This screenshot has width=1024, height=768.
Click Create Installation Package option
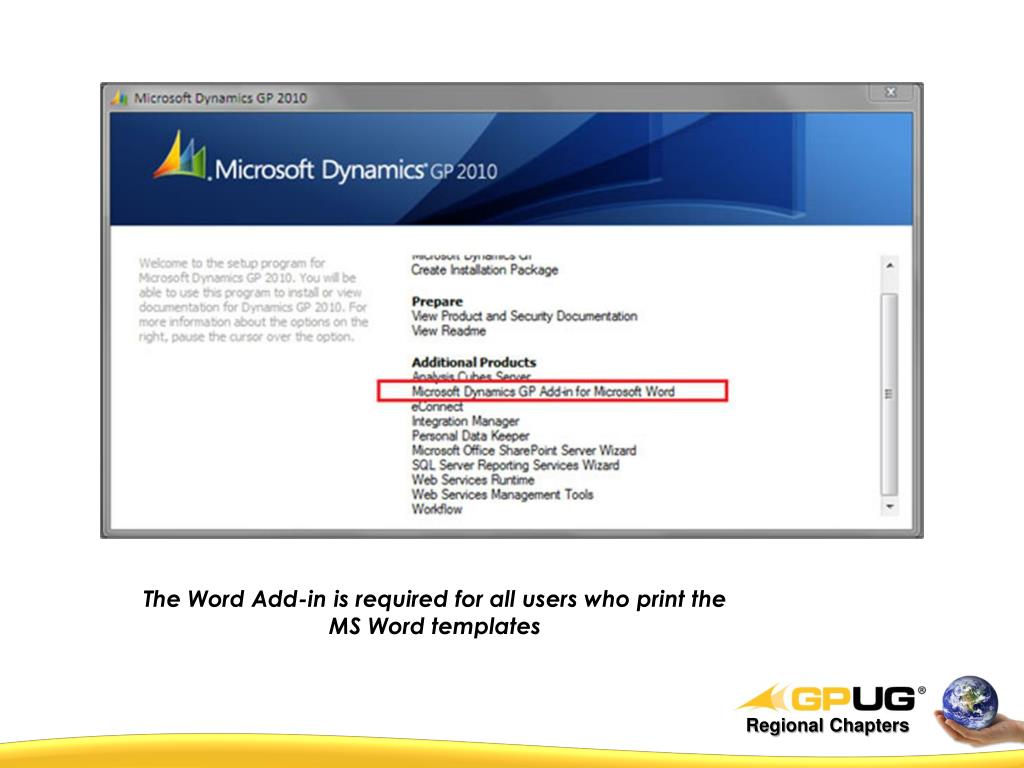coord(485,270)
